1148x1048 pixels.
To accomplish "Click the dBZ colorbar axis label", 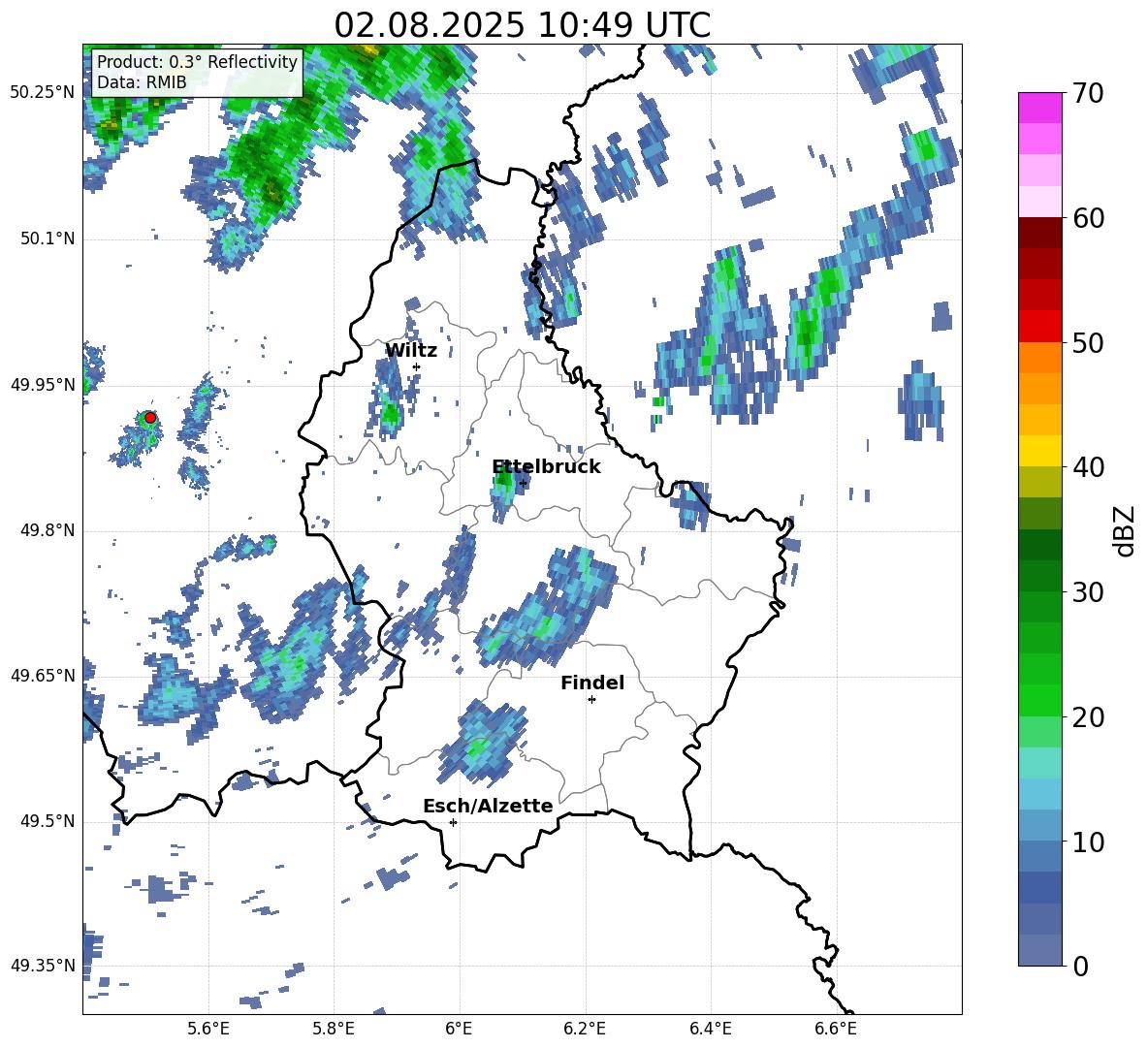I will pos(1126,529).
